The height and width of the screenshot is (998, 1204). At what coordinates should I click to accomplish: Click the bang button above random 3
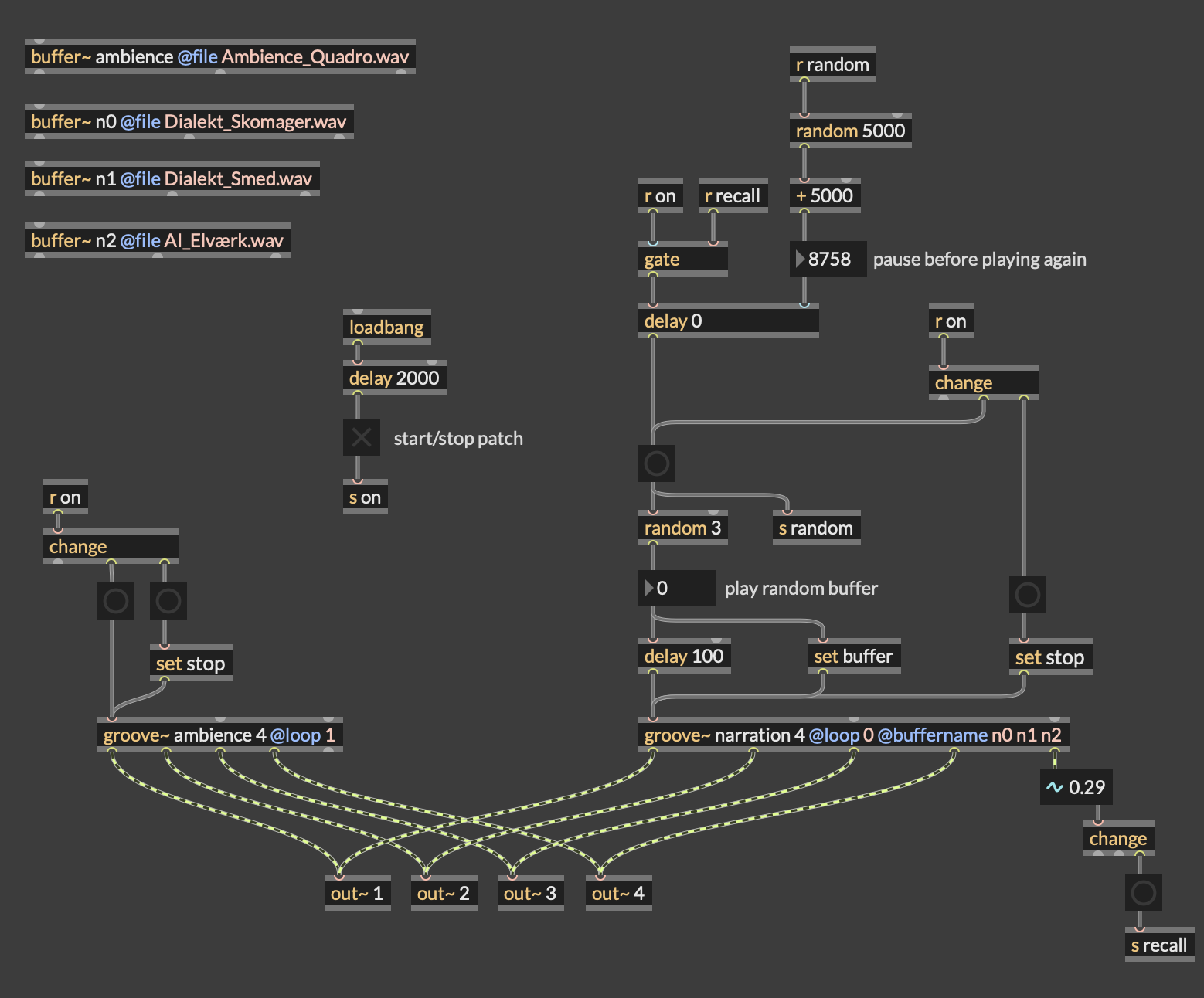tap(657, 463)
